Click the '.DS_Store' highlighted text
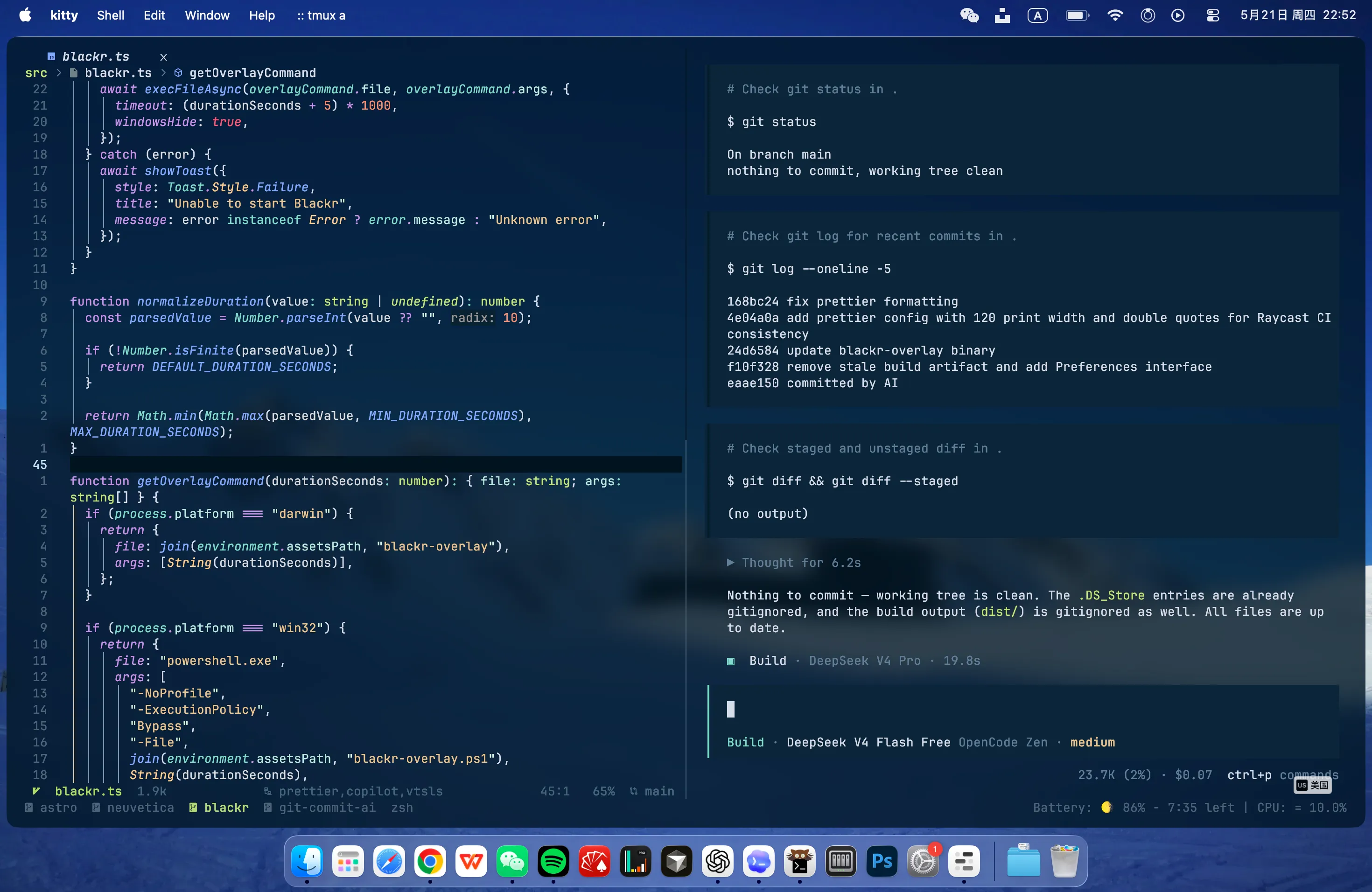The width and height of the screenshot is (1372, 892). tap(1112, 595)
